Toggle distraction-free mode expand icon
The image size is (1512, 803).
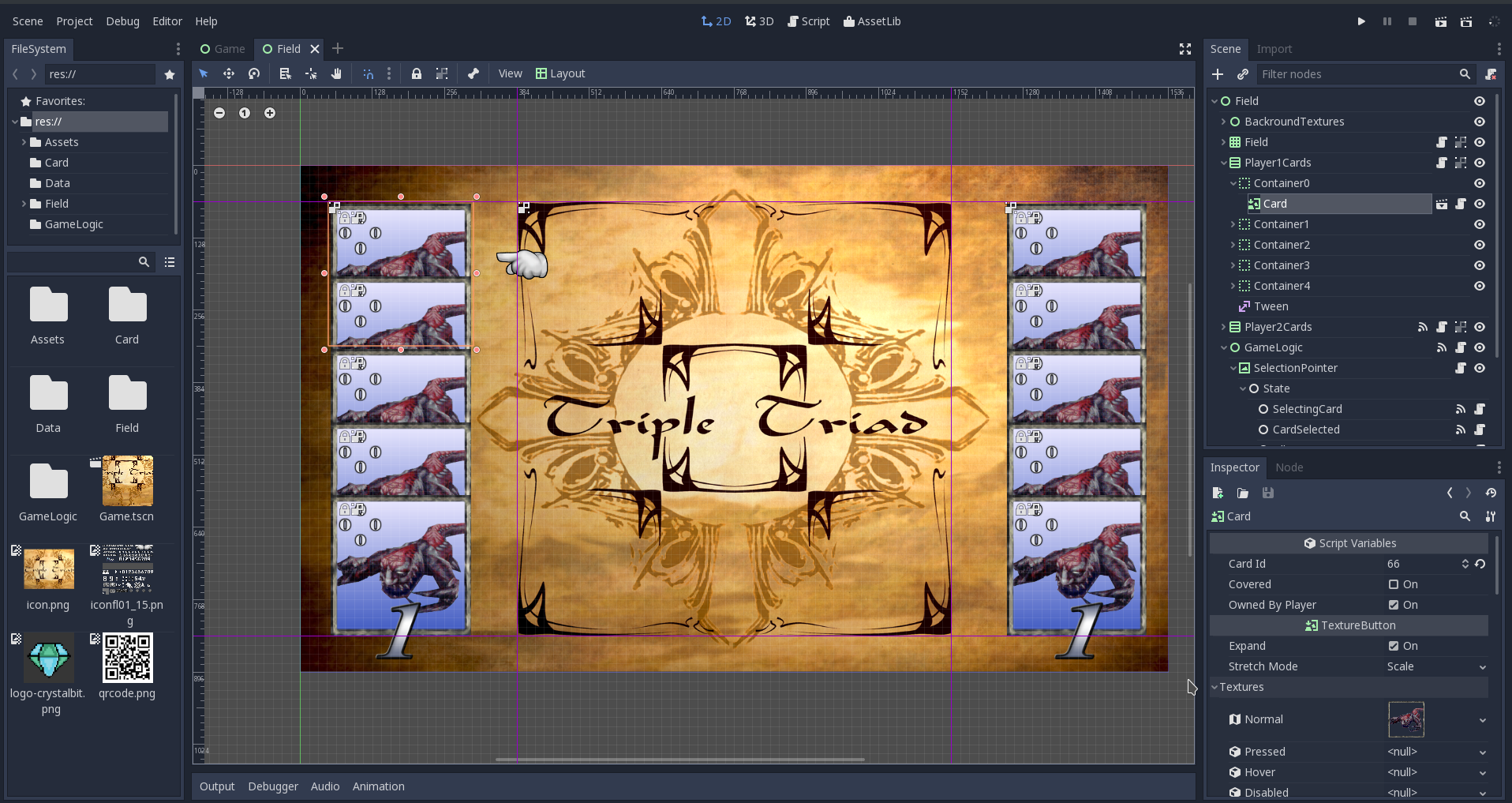1185,49
